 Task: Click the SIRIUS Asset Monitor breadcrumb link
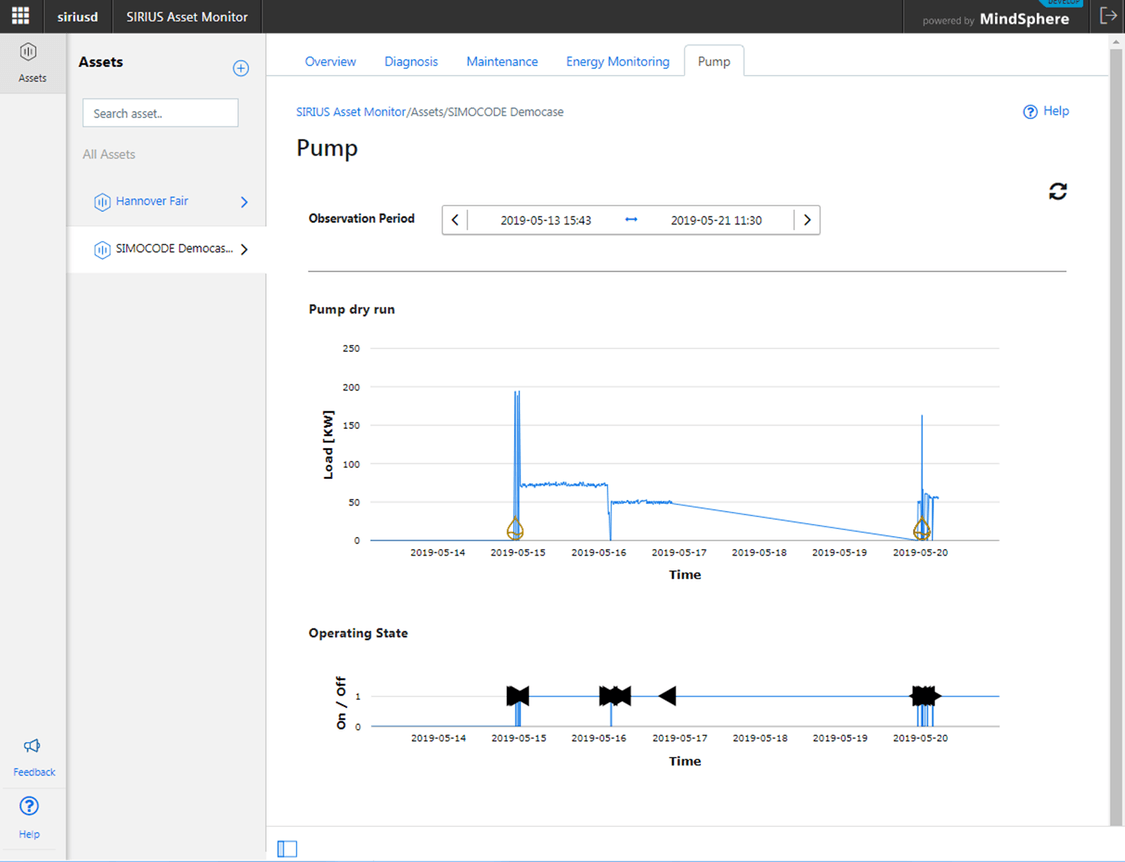coord(351,112)
